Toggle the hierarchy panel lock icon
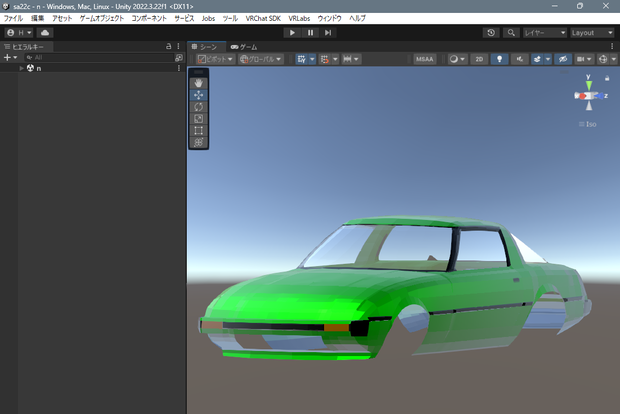Image resolution: width=620 pixels, height=414 pixels. click(168, 46)
